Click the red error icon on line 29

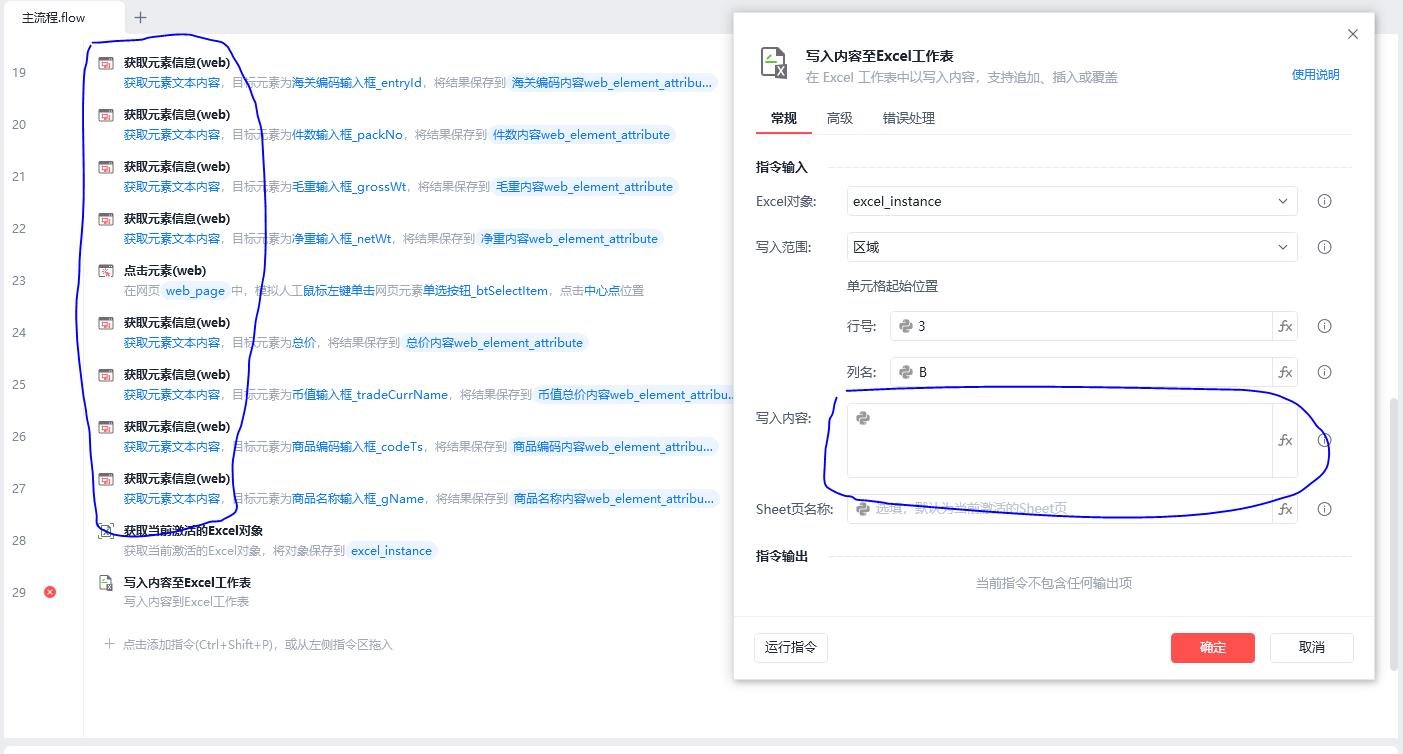point(50,592)
